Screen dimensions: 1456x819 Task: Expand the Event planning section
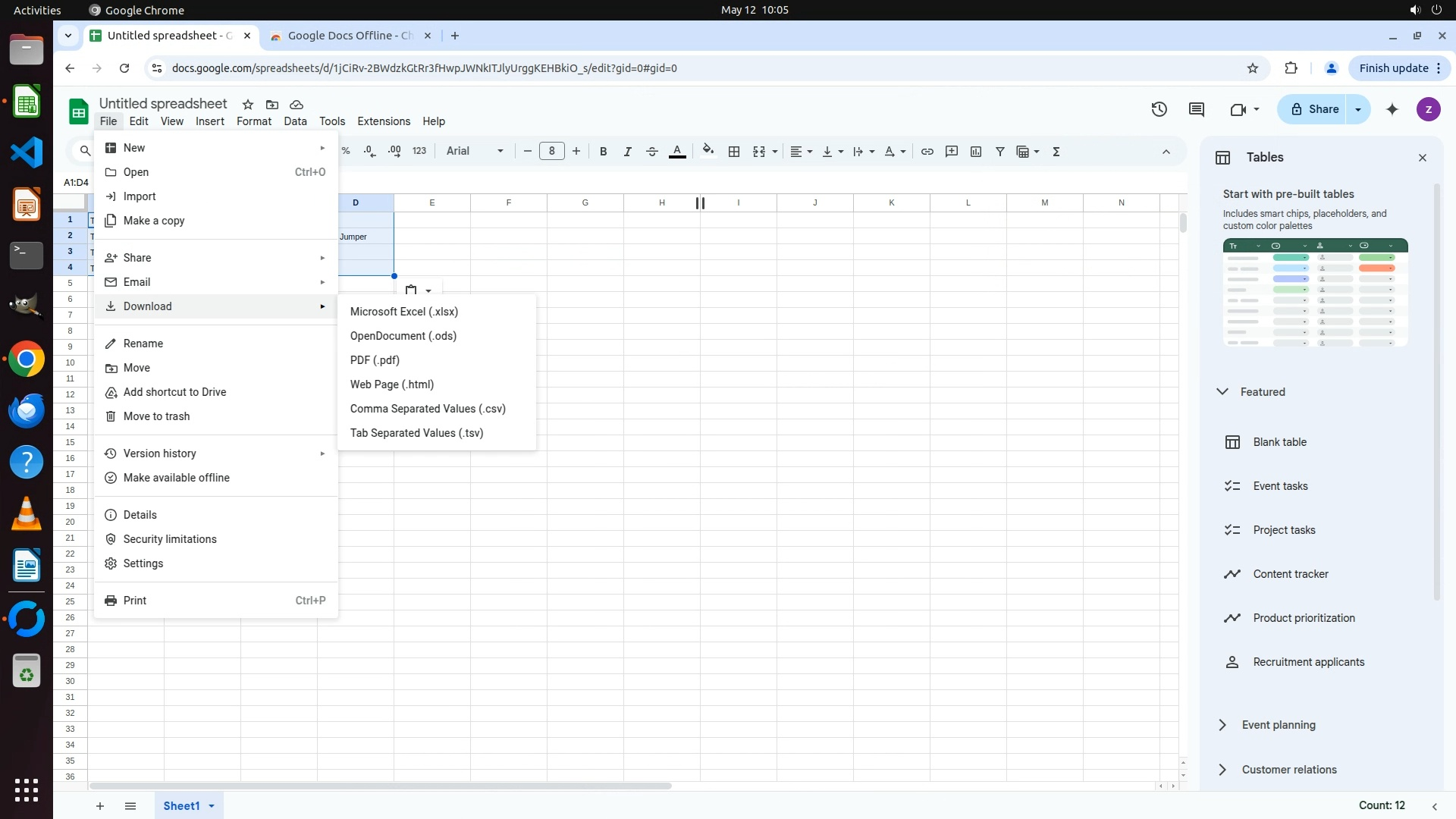[1222, 725]
